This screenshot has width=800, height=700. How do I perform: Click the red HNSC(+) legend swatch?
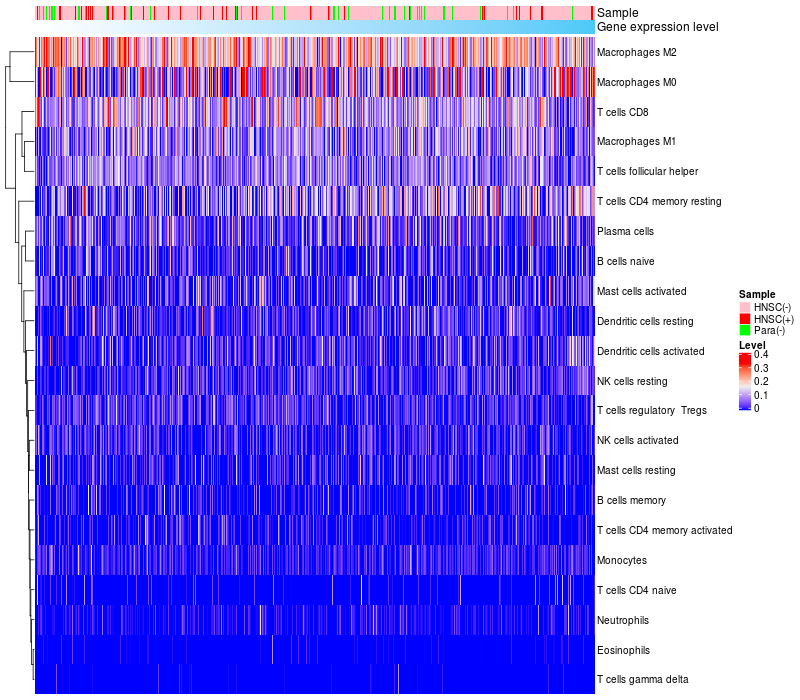(x=745, y=318)
